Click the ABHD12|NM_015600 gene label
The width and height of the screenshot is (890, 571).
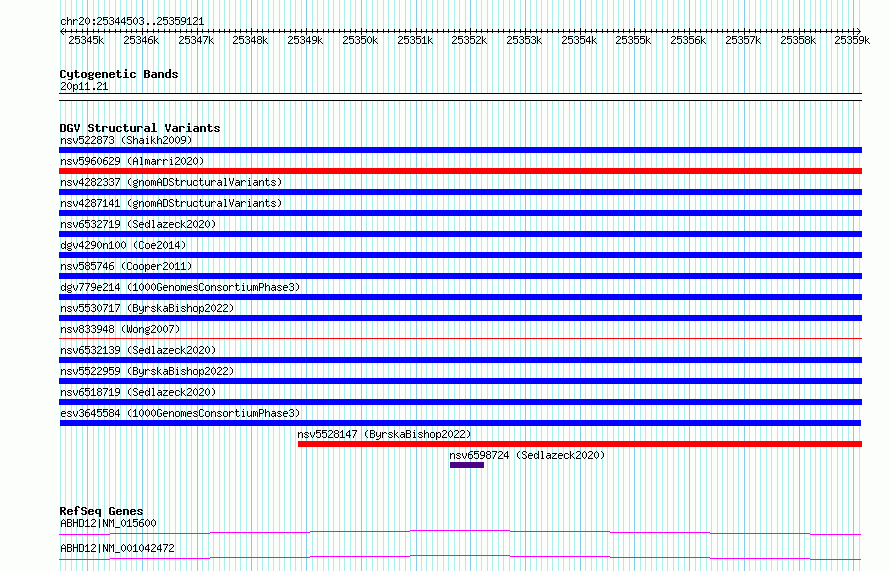tap(108, 523)
